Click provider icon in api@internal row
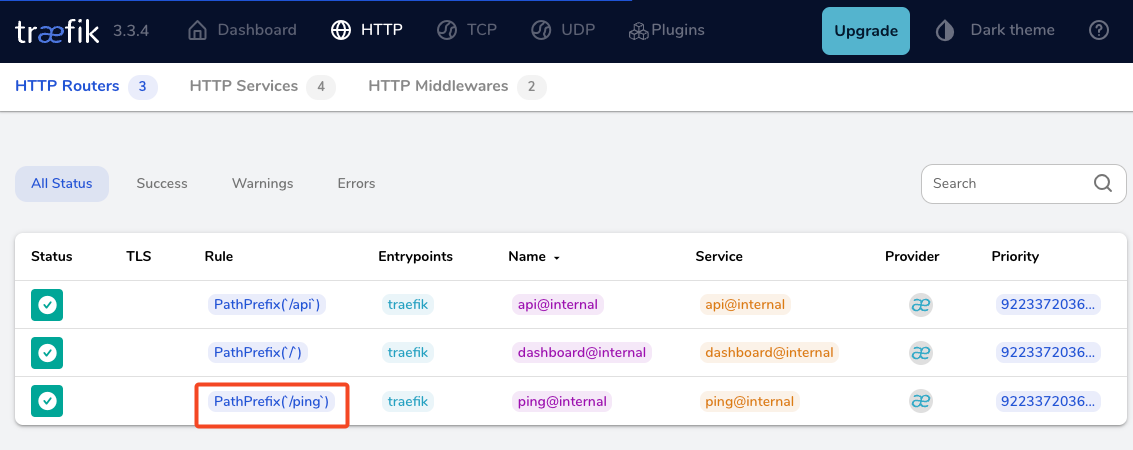Viewport: 1133px width, 450px height. (921, 305)
